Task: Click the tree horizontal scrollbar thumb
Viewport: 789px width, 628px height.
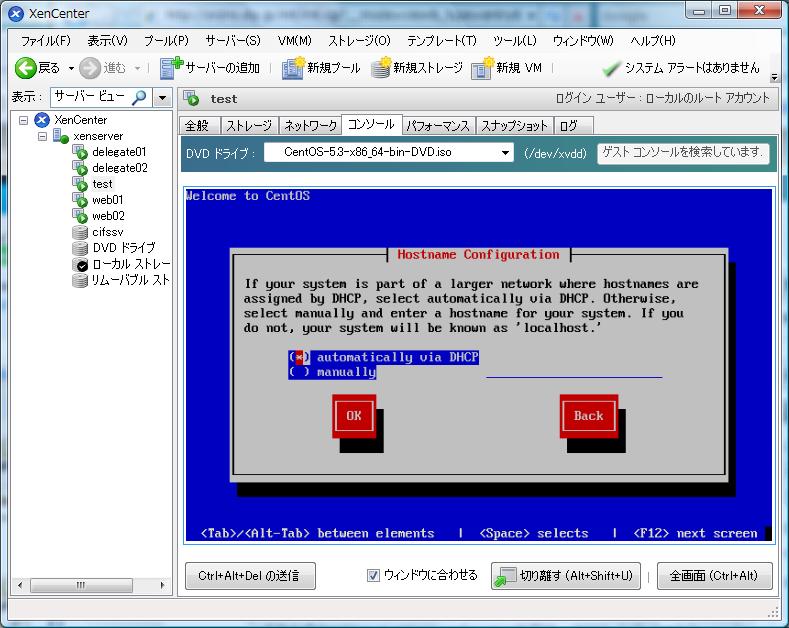Action: [x=81, y=585]
